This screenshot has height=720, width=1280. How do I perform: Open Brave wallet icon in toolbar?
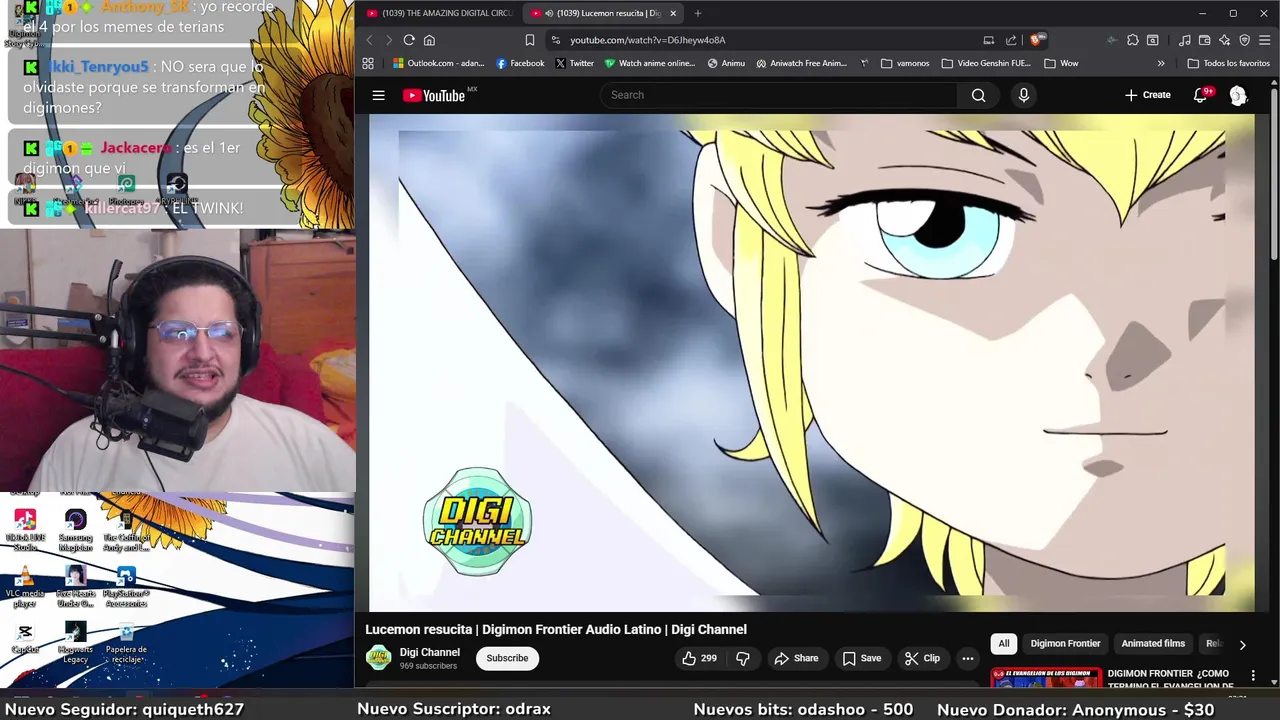pyautogui.click(x=1205, y=40)
